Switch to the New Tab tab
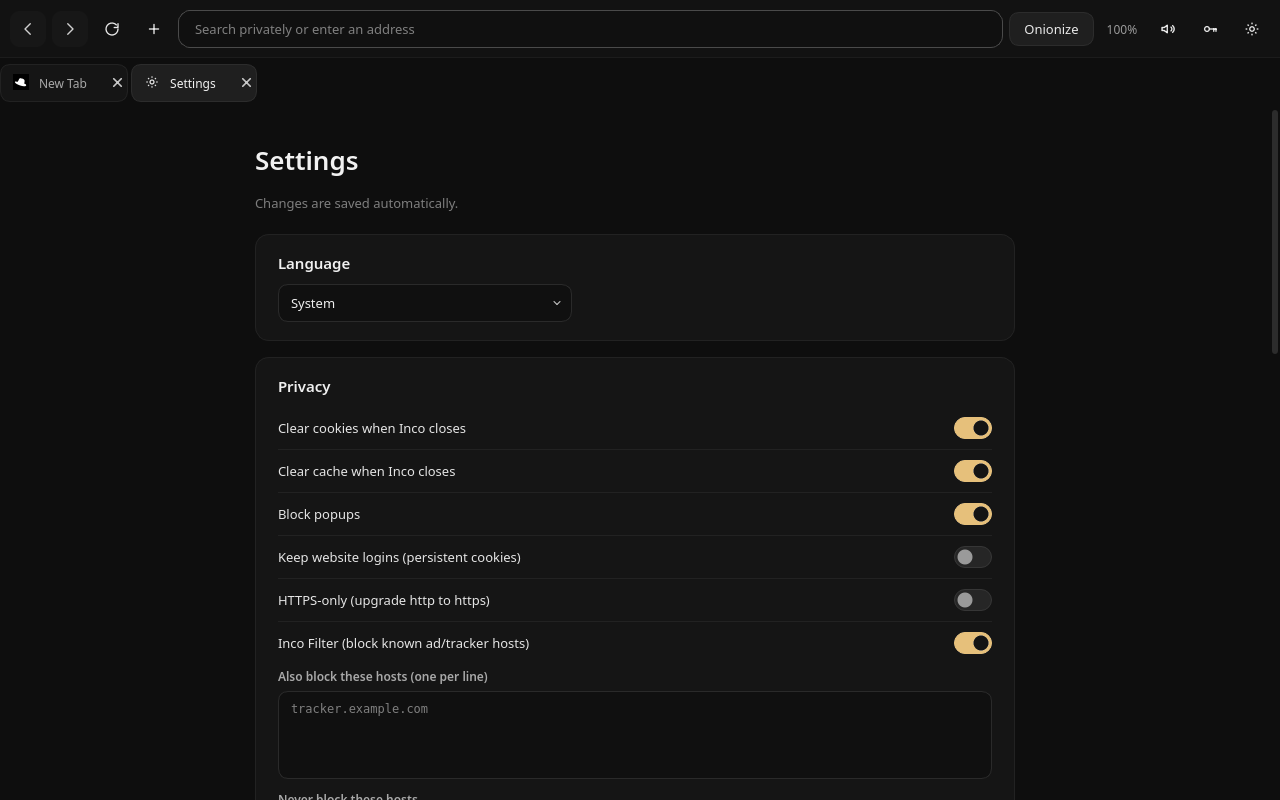Image resolution: width=1280 pixels, height=800 pixels. (x=63, y=83)
